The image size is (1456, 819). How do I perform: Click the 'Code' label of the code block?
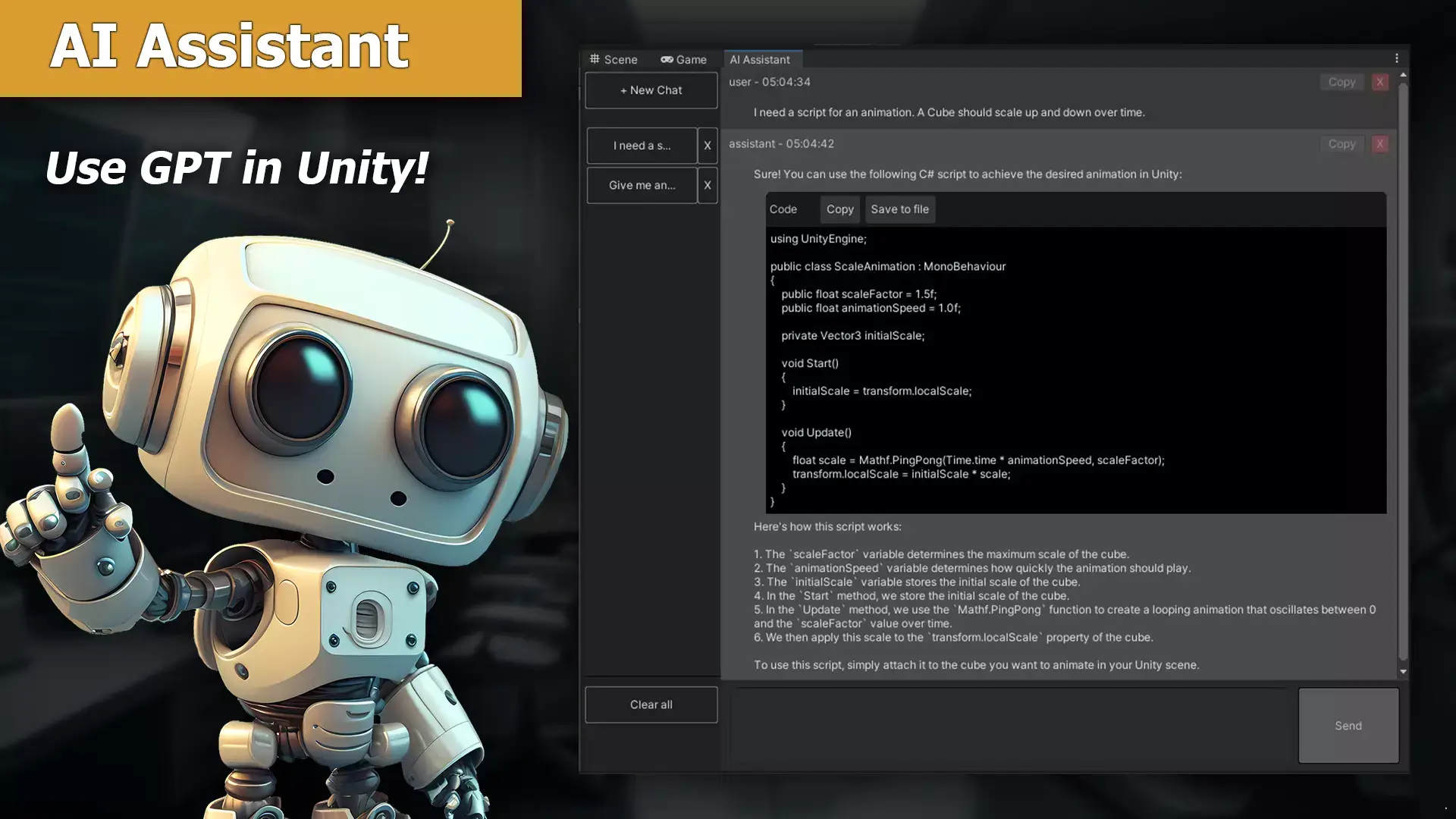[x=783, y=209]
